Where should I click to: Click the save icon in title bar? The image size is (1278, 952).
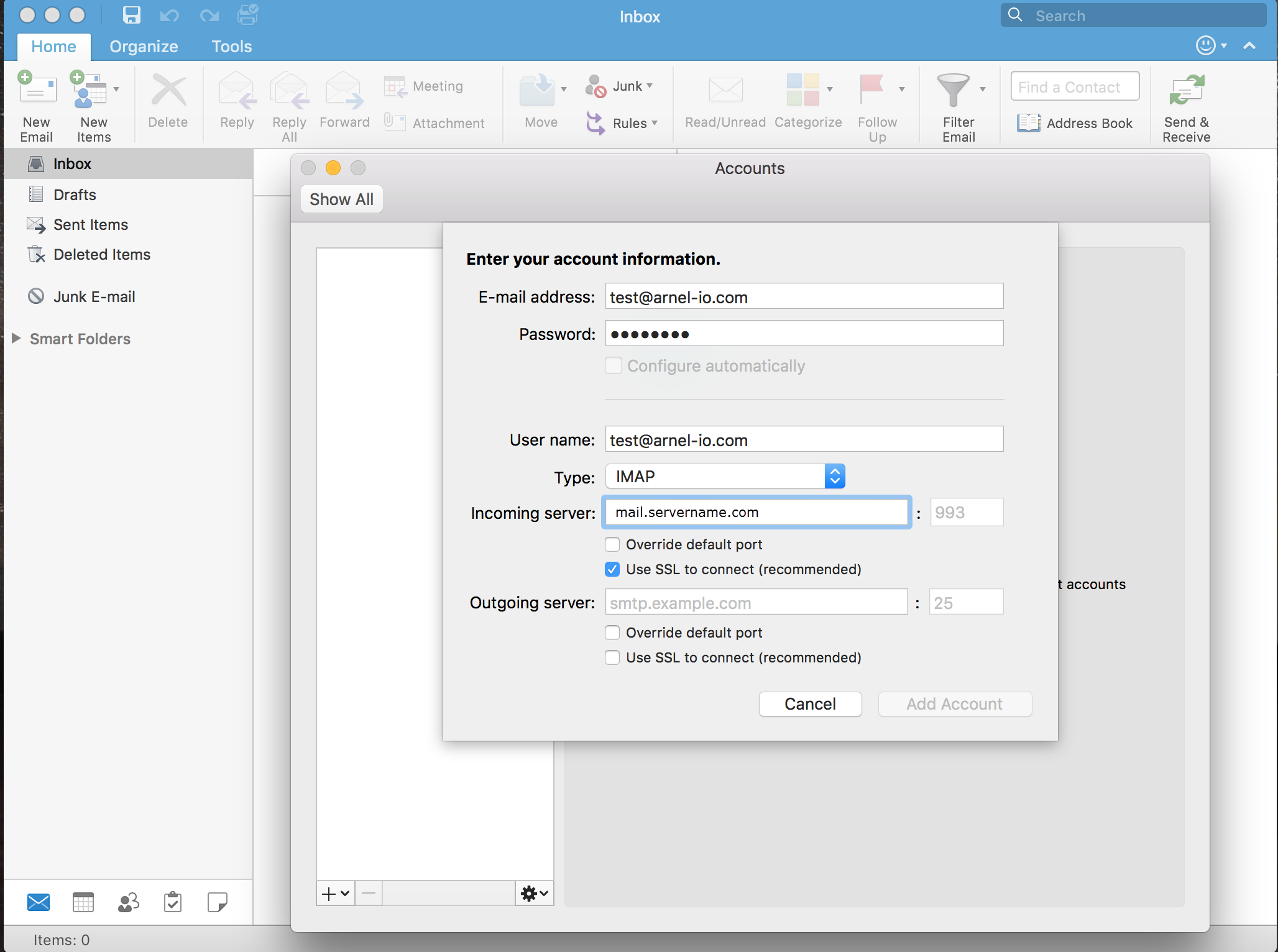coord(132,15)
